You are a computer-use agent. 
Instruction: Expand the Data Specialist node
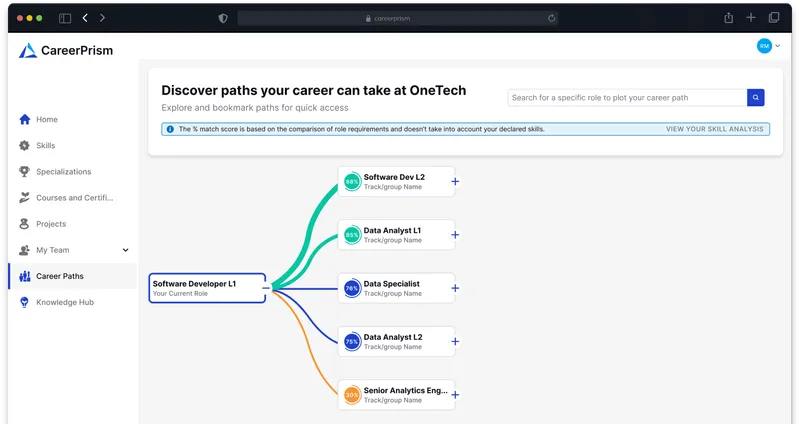[455, 288]
